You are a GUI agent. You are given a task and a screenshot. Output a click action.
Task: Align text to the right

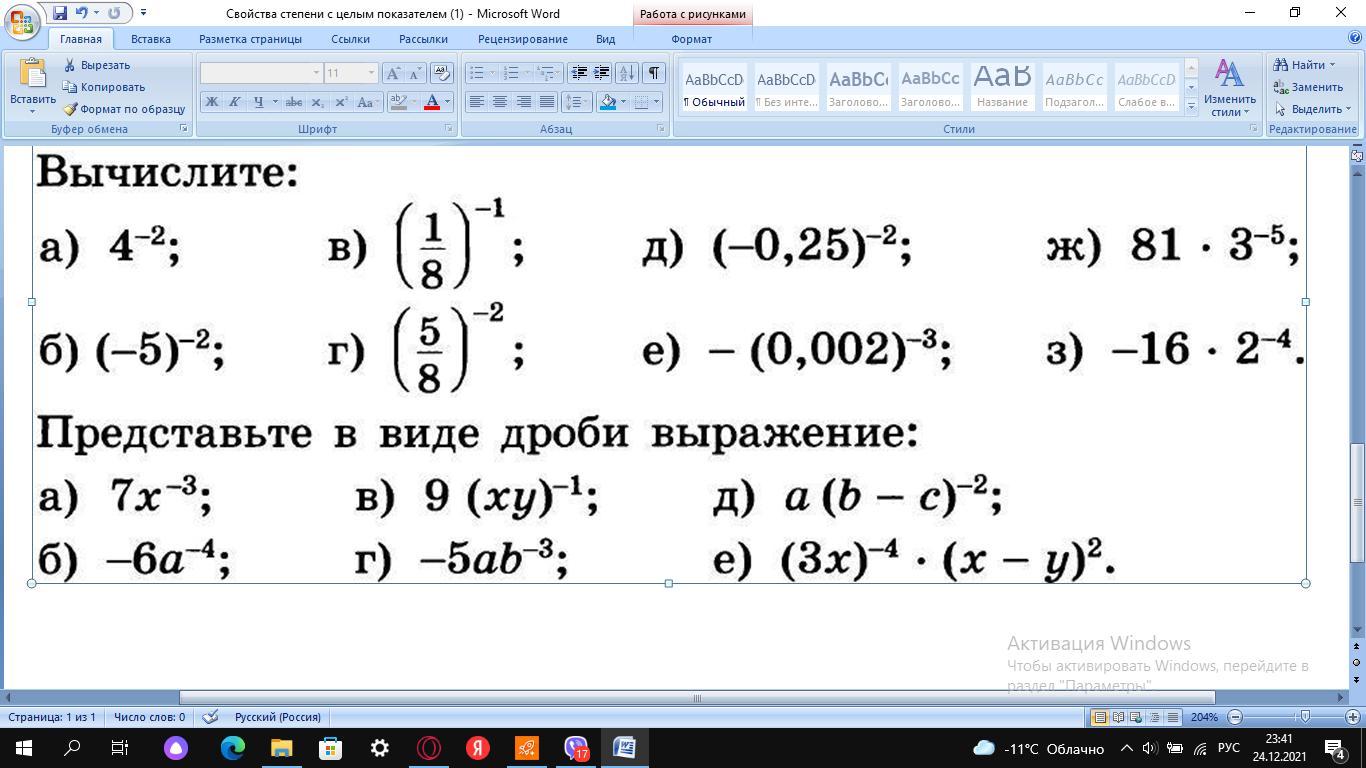[x=523, y=102]
